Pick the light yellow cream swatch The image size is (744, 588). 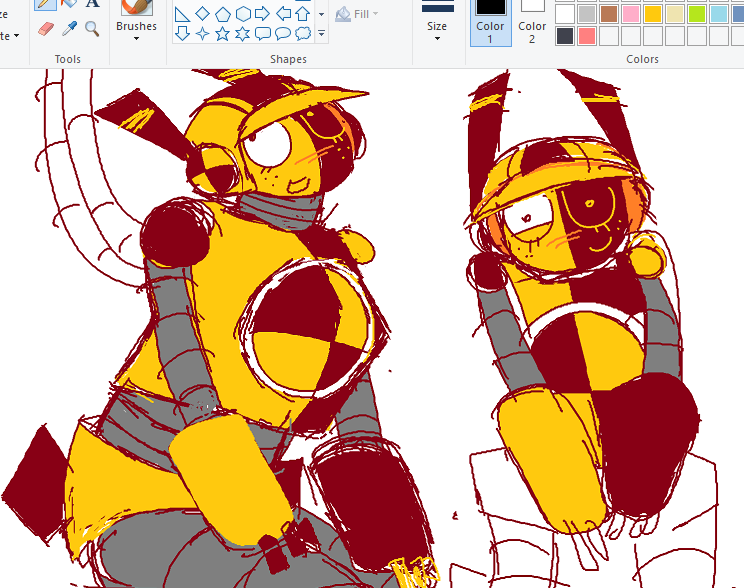(x=675, y=14)
